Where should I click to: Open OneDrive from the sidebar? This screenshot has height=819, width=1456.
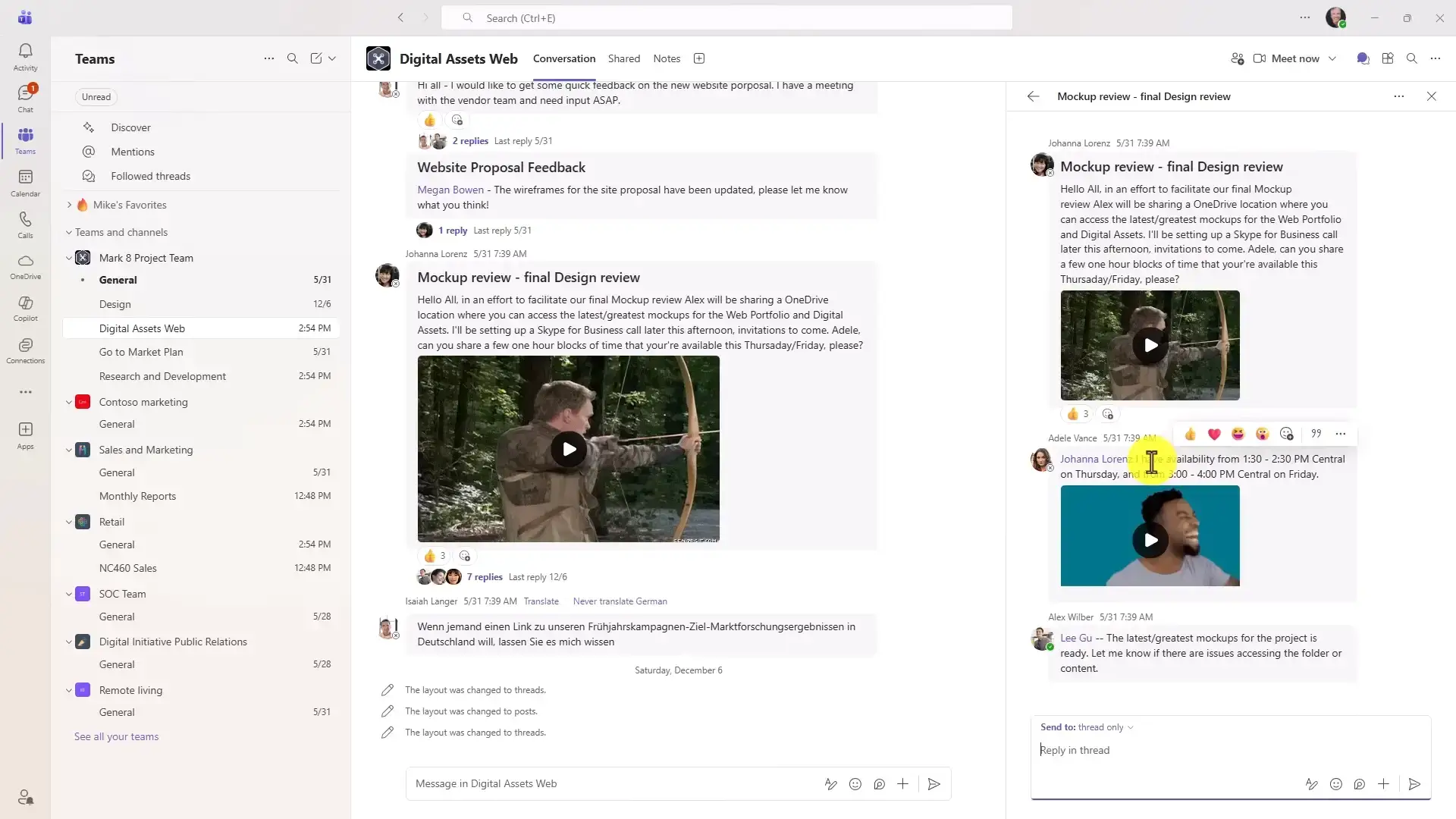[x=25, y=266]
